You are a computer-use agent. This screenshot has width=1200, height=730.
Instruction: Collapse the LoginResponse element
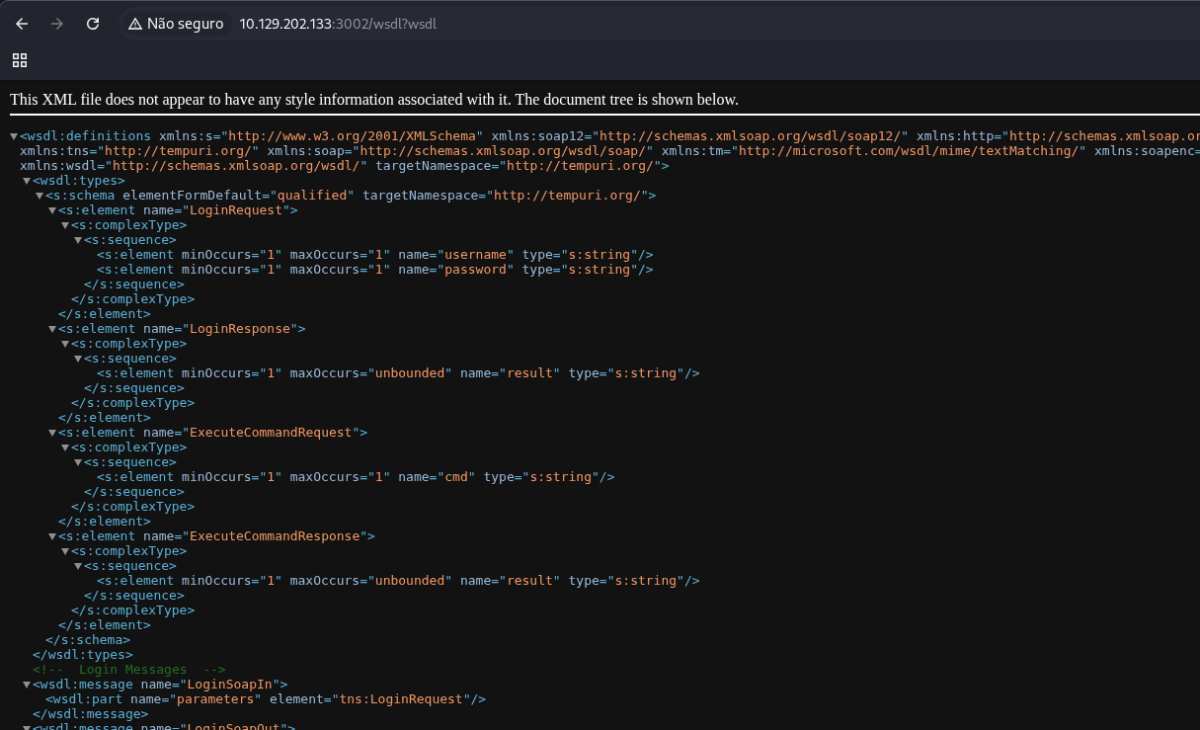(x=52, y=329)
